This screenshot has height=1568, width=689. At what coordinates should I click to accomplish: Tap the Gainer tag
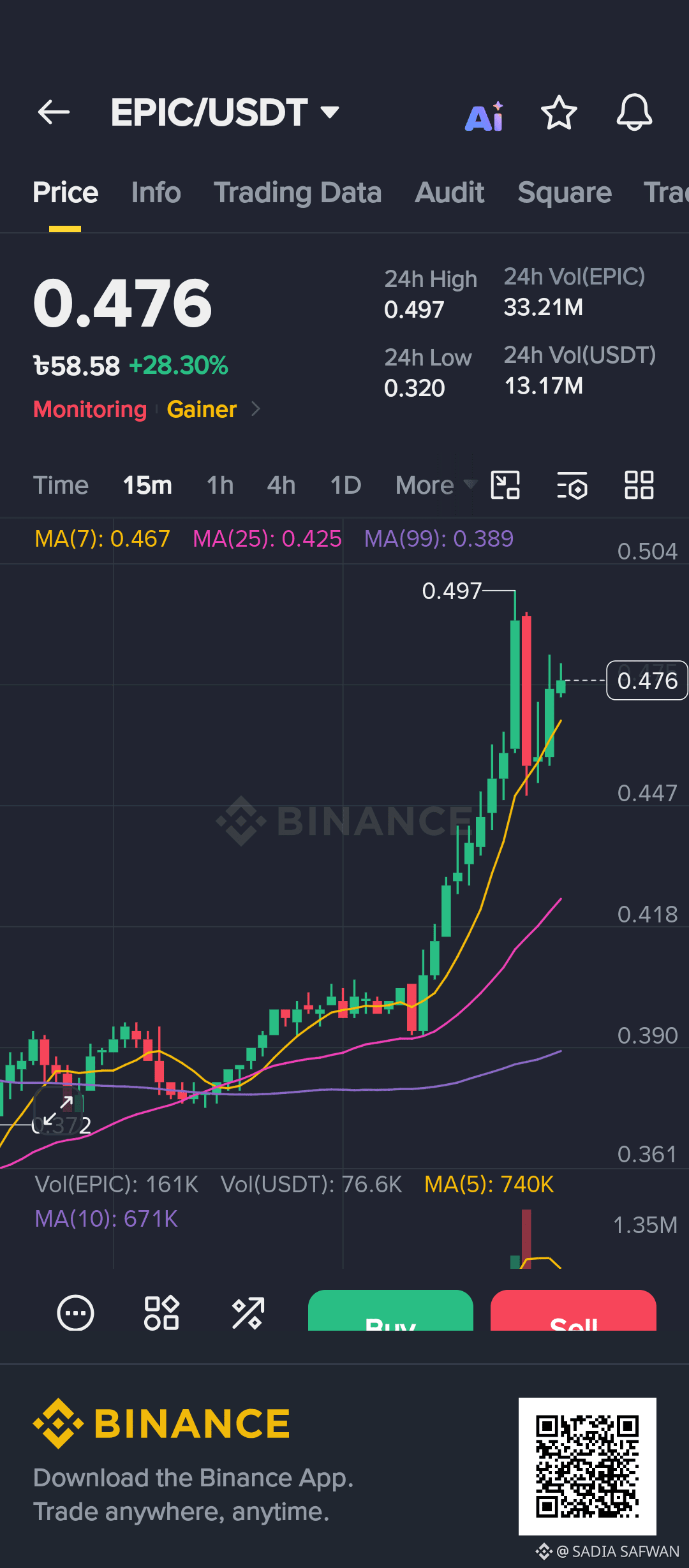[202, 409]
